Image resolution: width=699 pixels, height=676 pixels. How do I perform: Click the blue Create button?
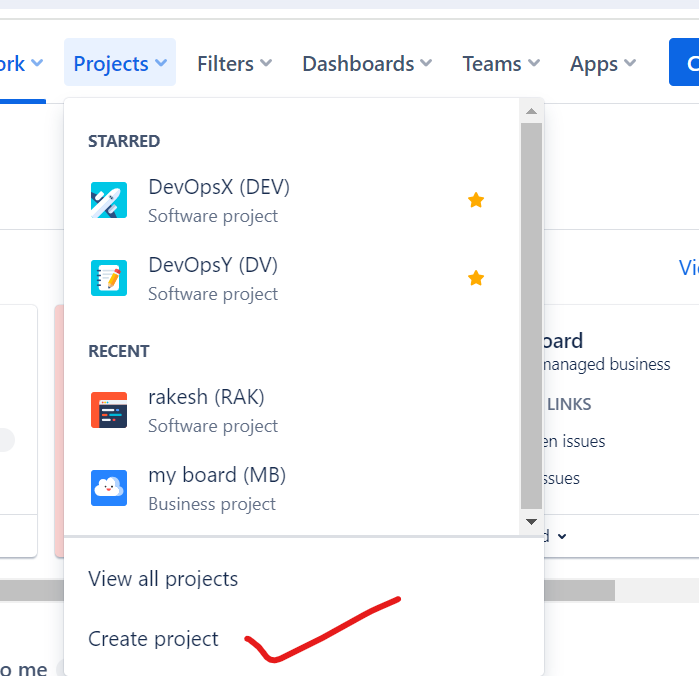pyautogui.click(x=684, y=63)
